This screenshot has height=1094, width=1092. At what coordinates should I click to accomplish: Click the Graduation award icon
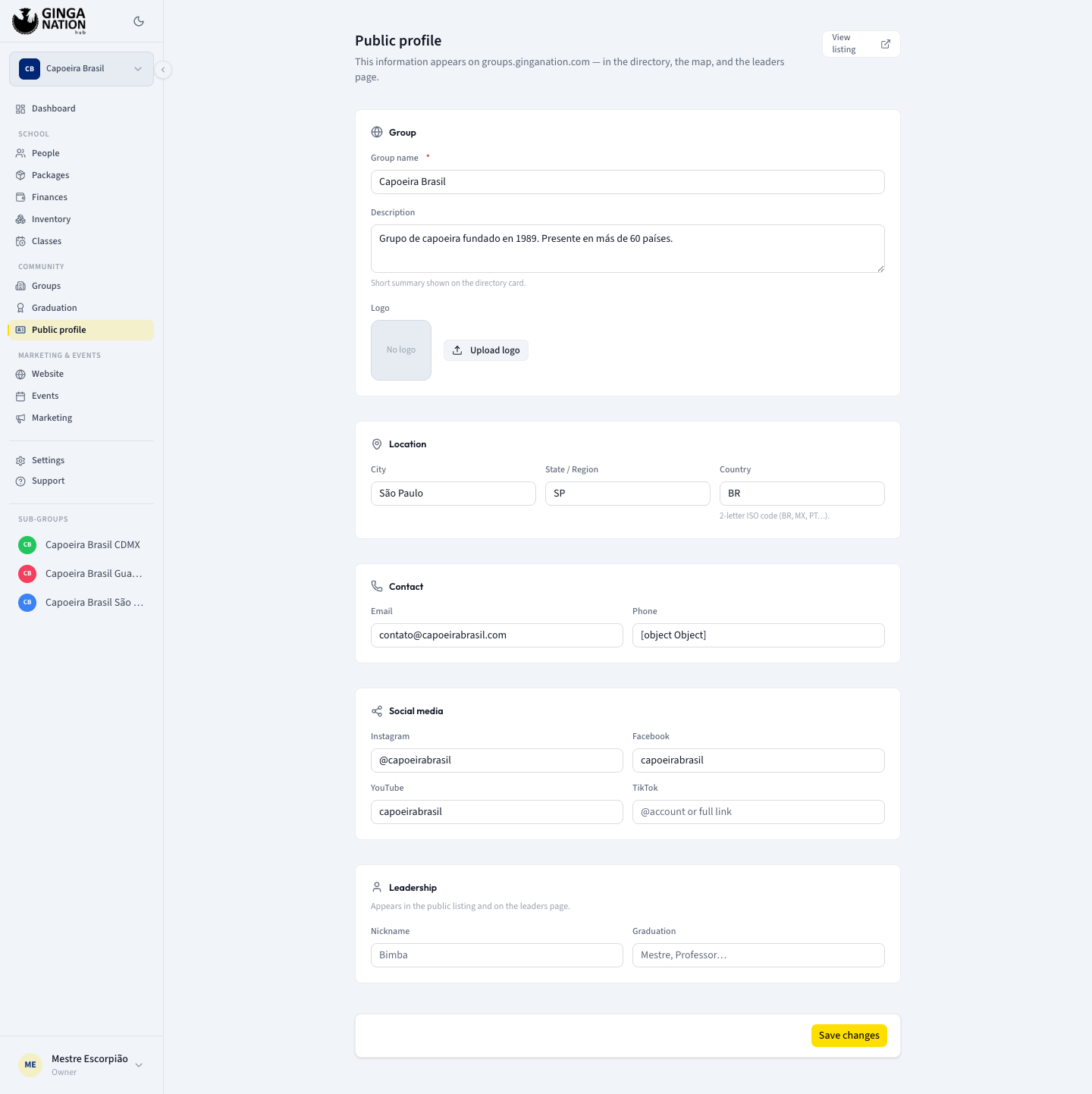(x=20, y=308)
